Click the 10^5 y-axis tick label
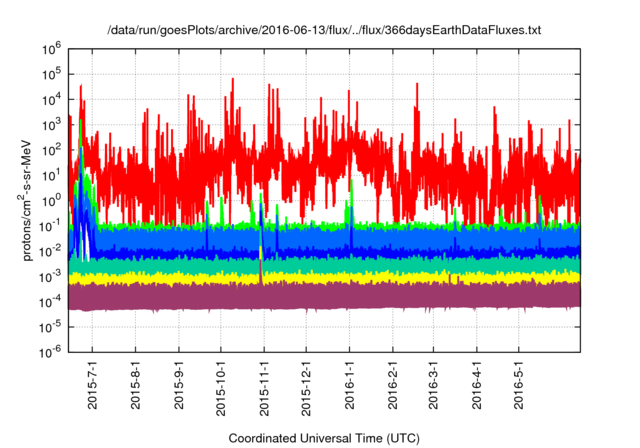Viewport: 640px width, 448px height. point(51,74)
